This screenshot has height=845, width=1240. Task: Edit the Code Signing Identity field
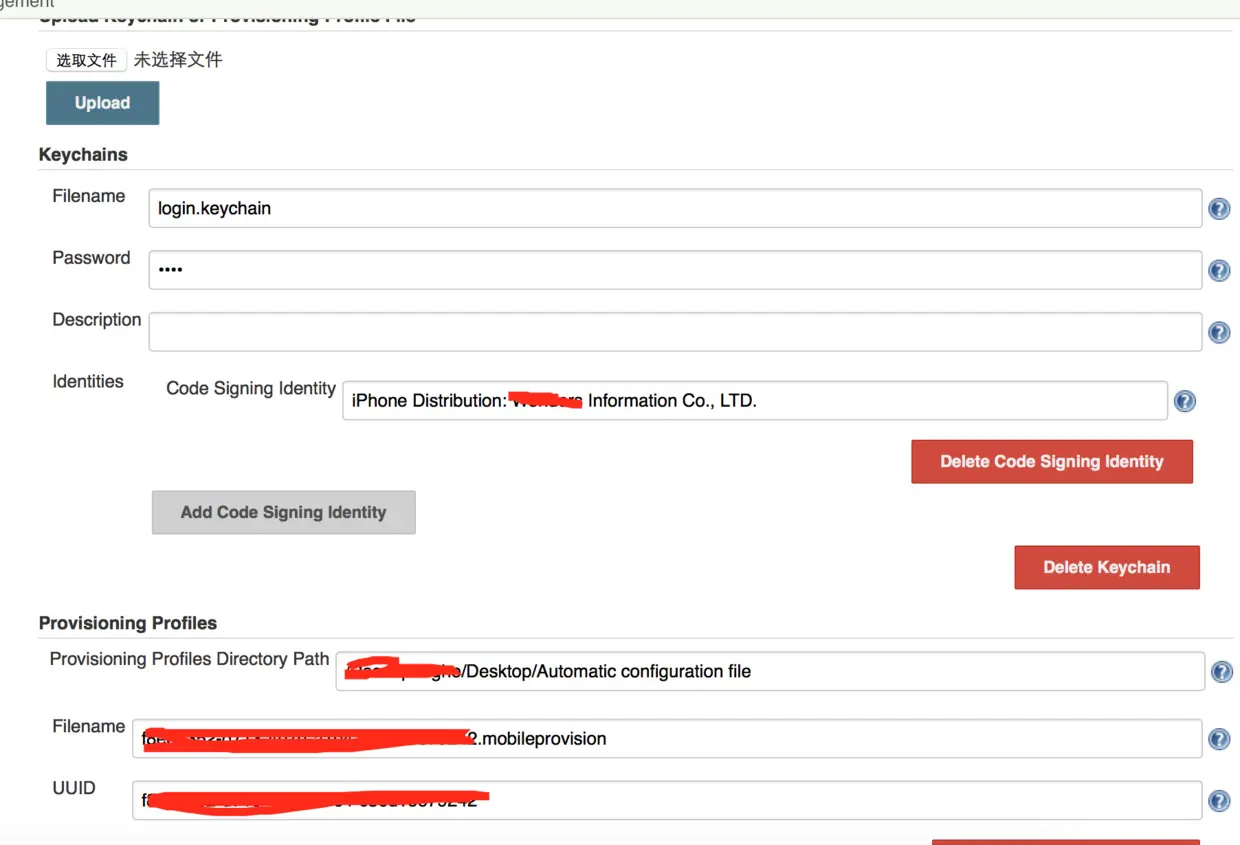pos(755,400)
